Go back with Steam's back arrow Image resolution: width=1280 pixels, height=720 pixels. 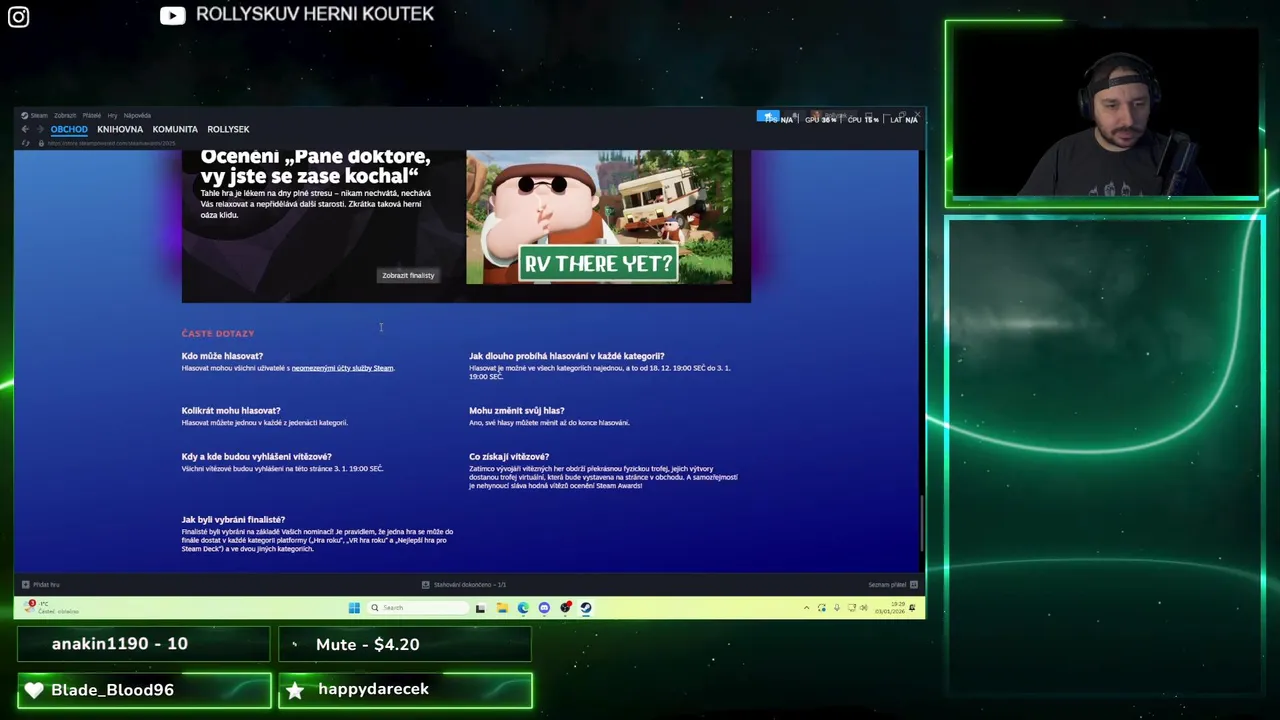(x=25, y=129)
